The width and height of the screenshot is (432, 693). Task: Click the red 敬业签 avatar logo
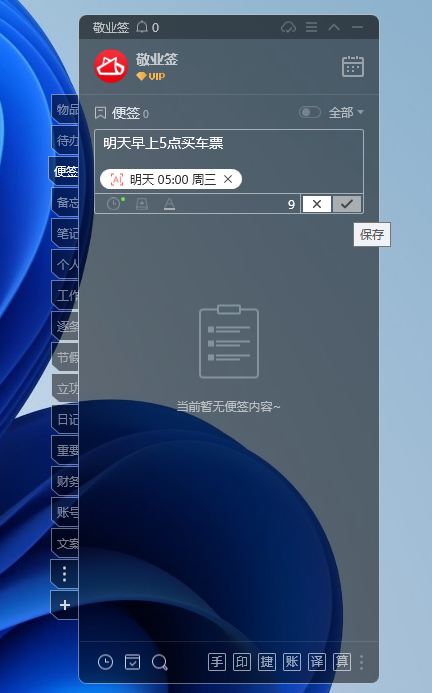click(111, 66)
